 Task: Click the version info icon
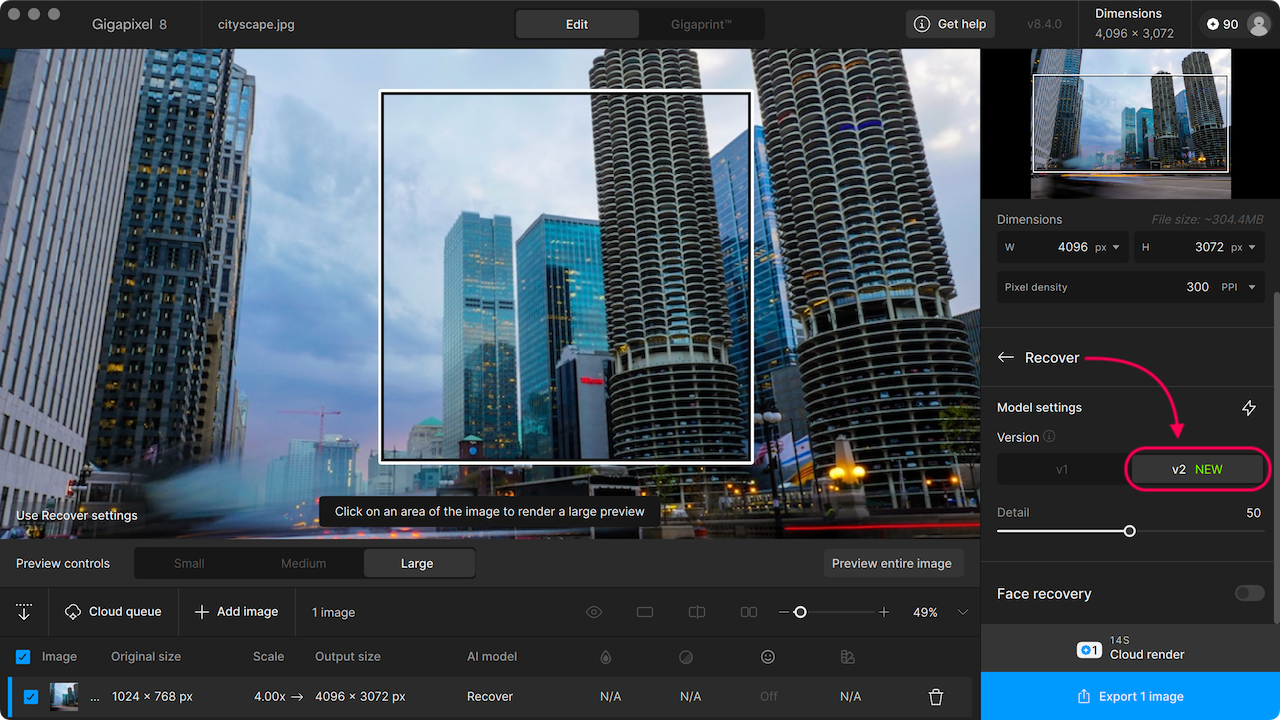[x=1049, y=437]
